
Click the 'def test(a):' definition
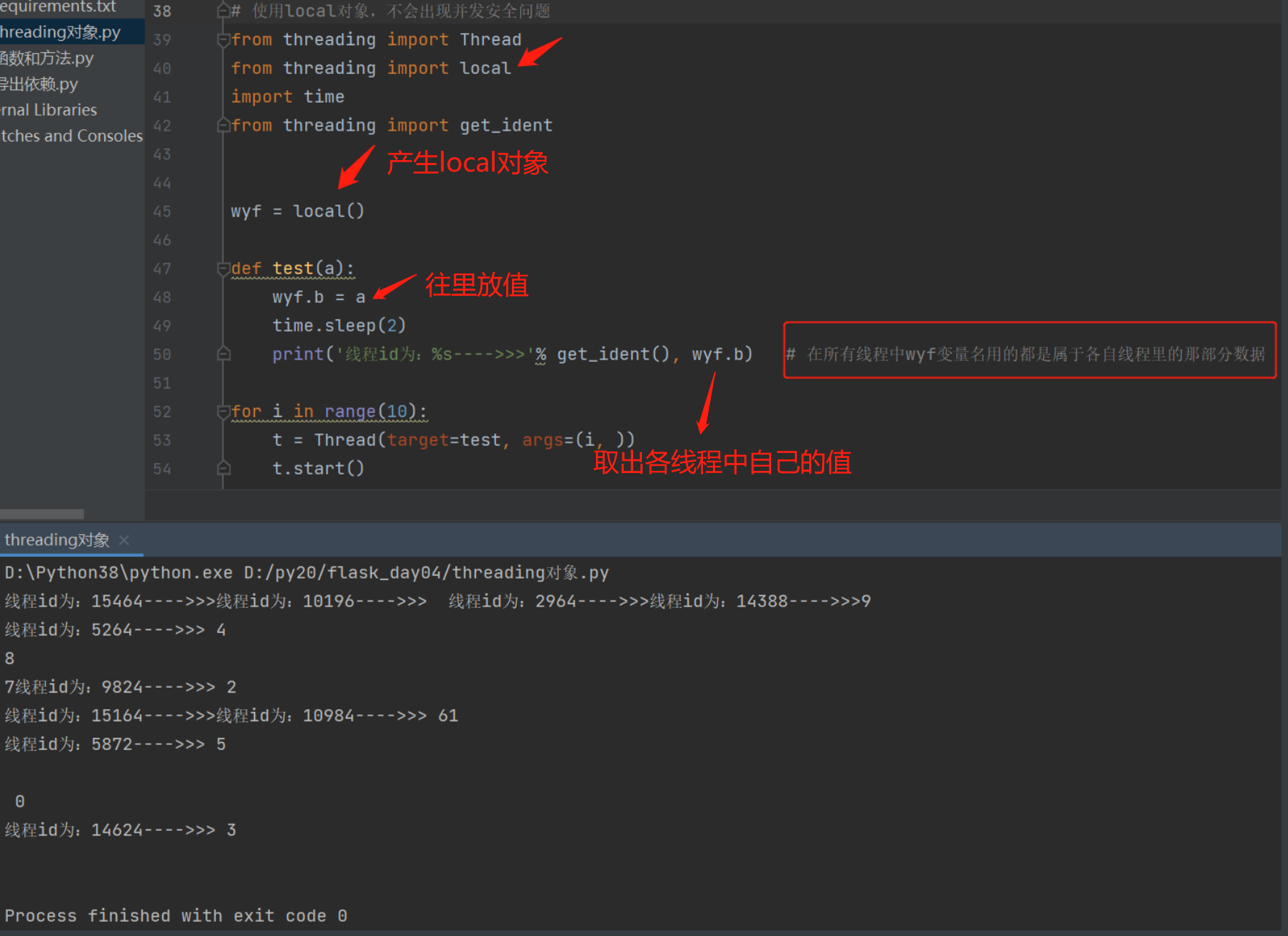point(292,268)
